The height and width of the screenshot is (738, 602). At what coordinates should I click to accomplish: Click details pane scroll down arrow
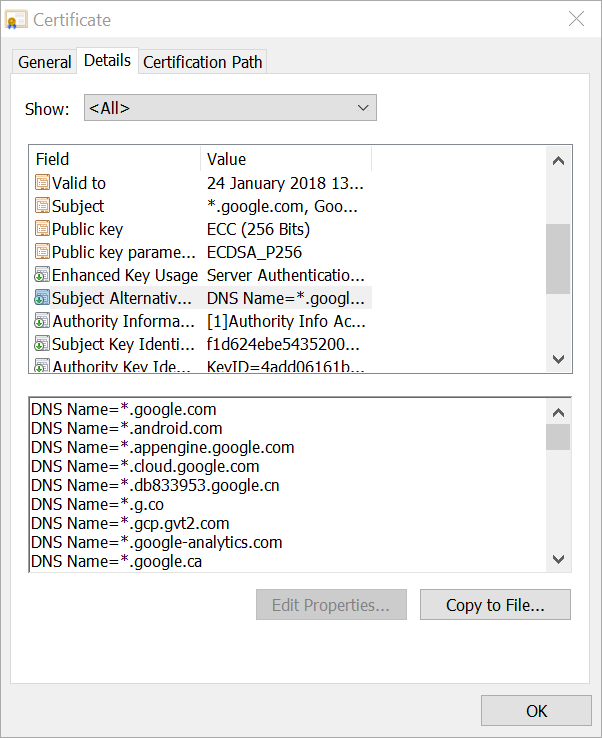pos(558,559)
